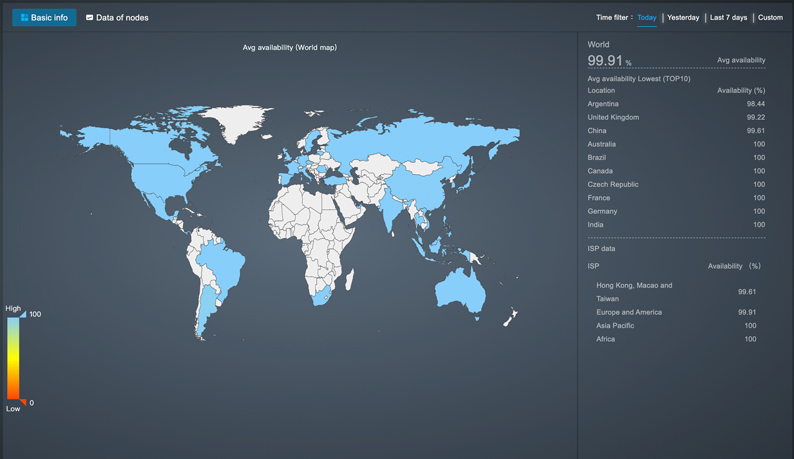Click the Location column header

click(601, 91)
